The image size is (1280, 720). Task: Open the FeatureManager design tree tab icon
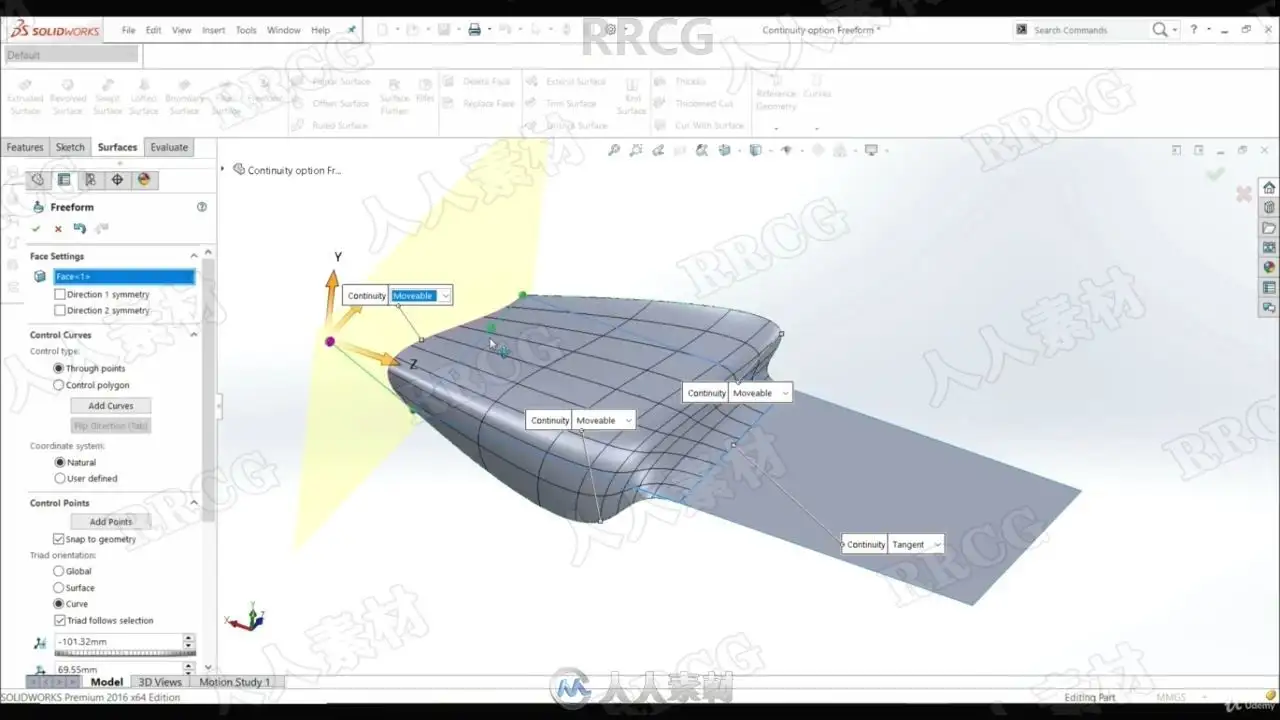(x=38, y=180)
